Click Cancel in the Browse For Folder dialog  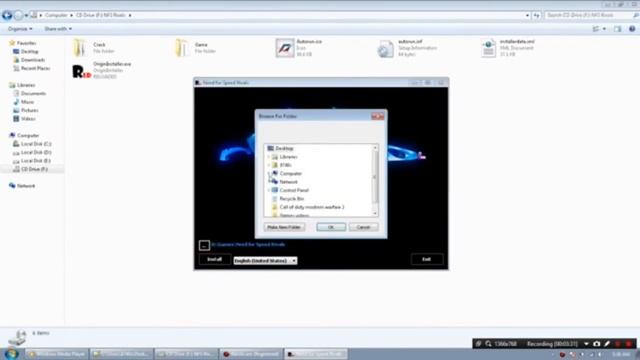pyautogui.click(x=363, y=227)
